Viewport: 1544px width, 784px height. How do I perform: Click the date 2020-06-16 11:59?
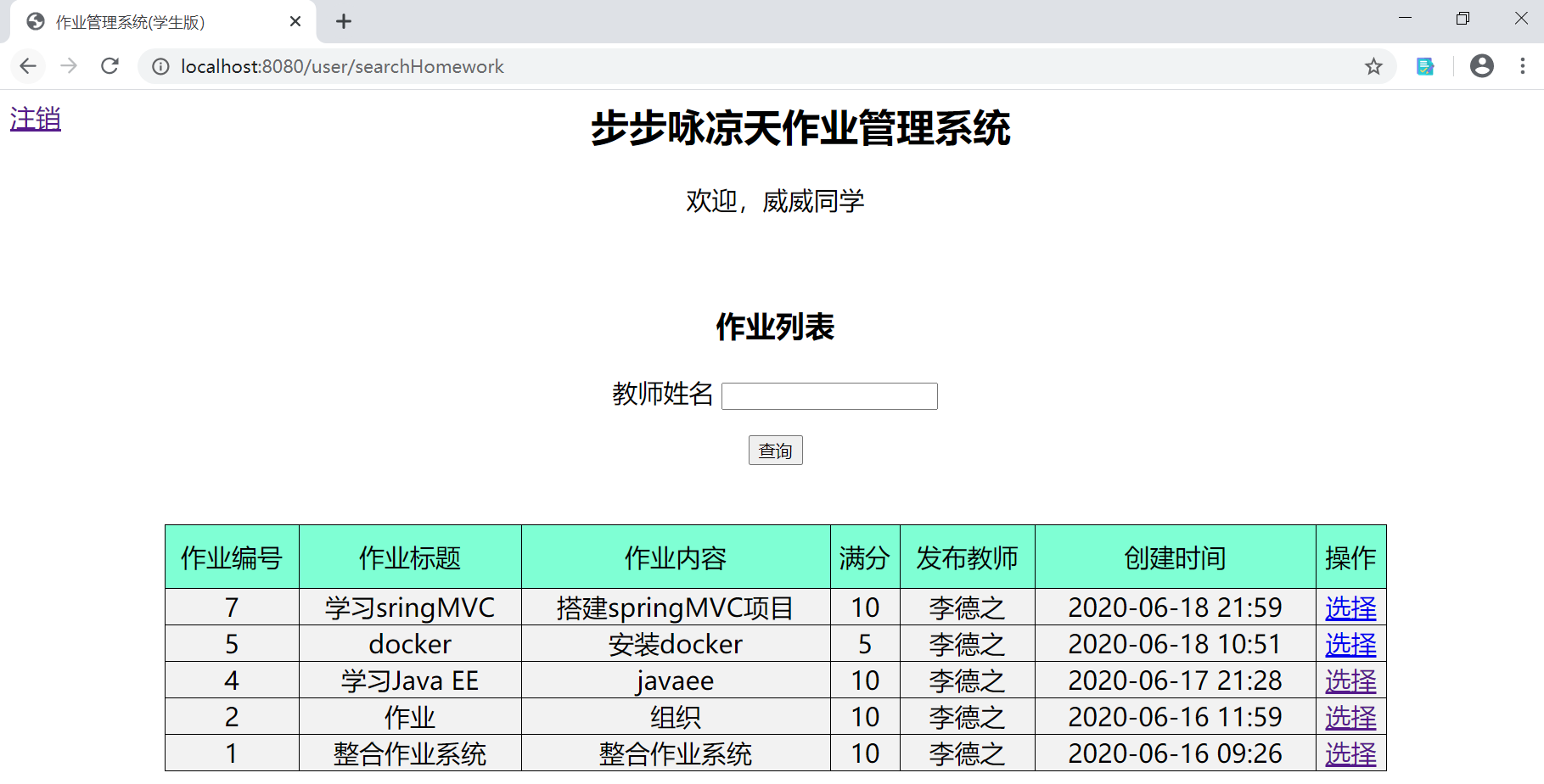[1175, 717]
